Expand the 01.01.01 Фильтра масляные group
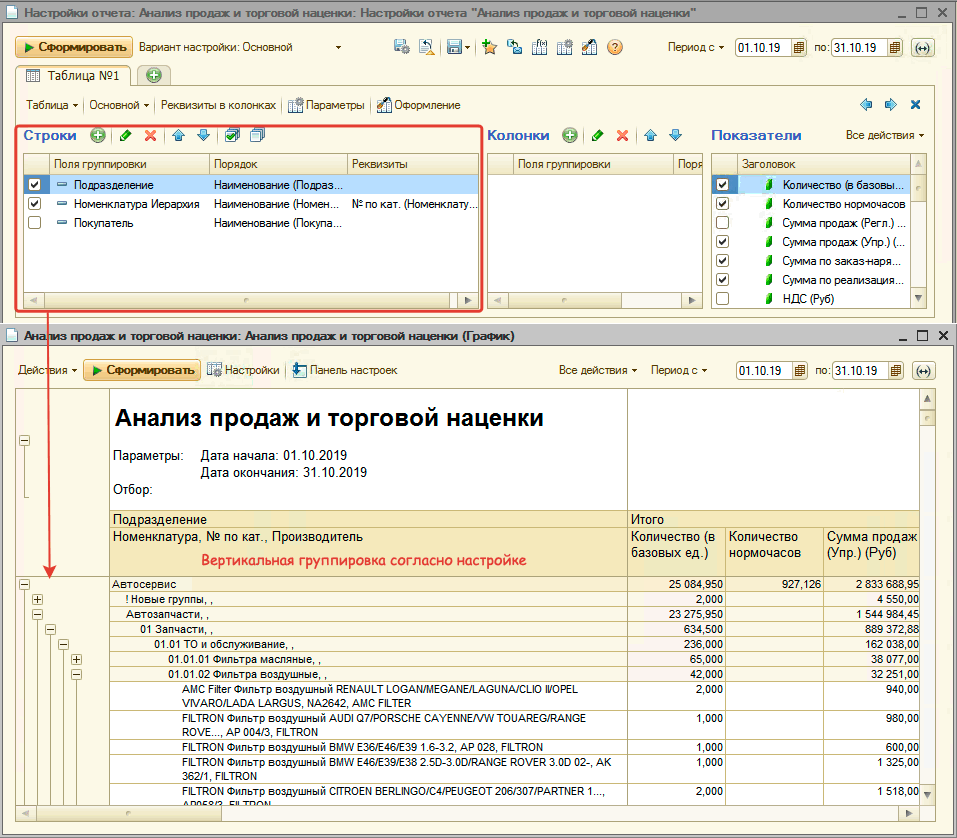The image size is (957, 838). tap(76, 660)
